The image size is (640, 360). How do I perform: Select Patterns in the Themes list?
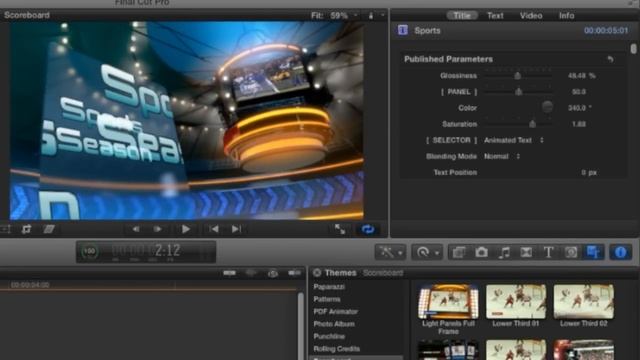click(327, 299)
